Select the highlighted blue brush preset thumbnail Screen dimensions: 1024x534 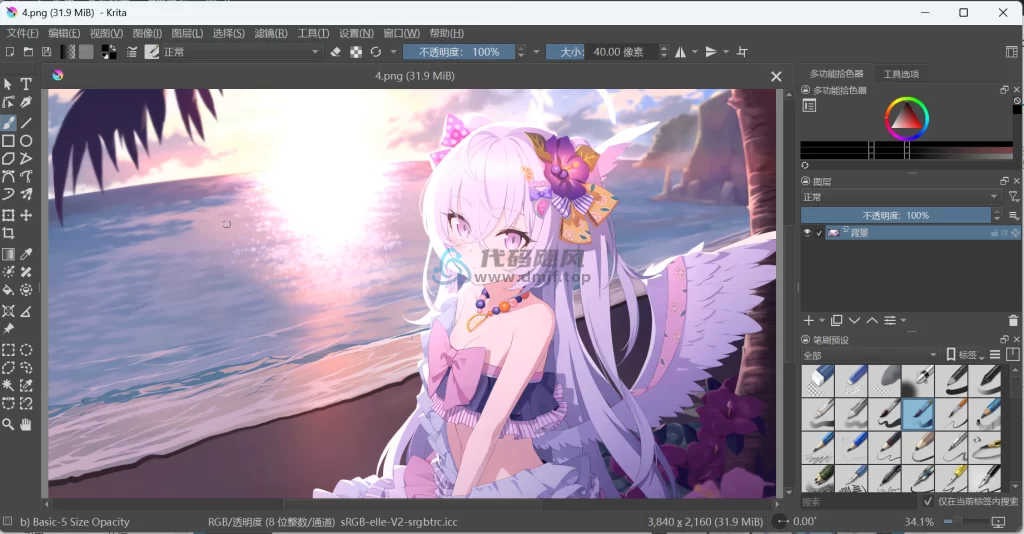point(918,414)
